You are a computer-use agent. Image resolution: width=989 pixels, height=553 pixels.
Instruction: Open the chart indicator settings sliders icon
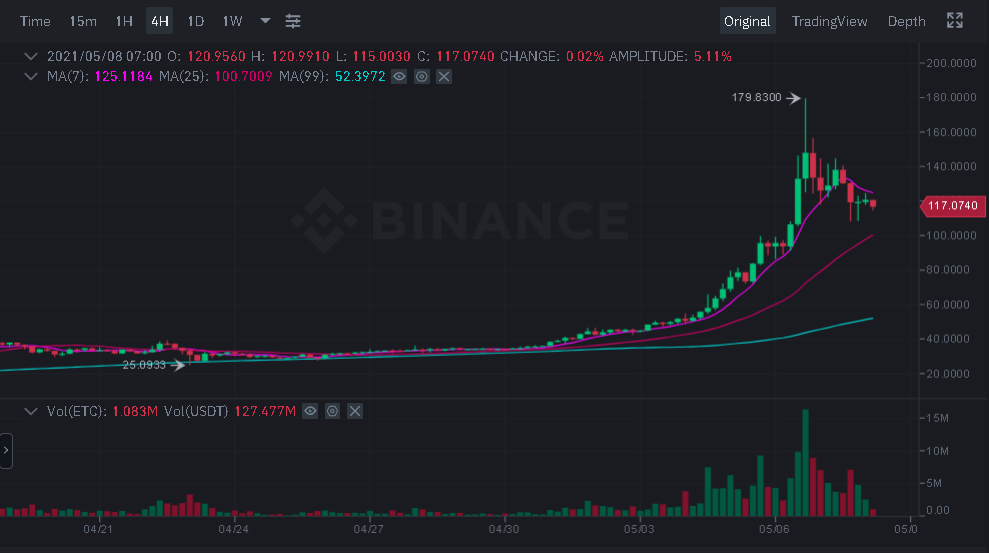click(293, 21)
